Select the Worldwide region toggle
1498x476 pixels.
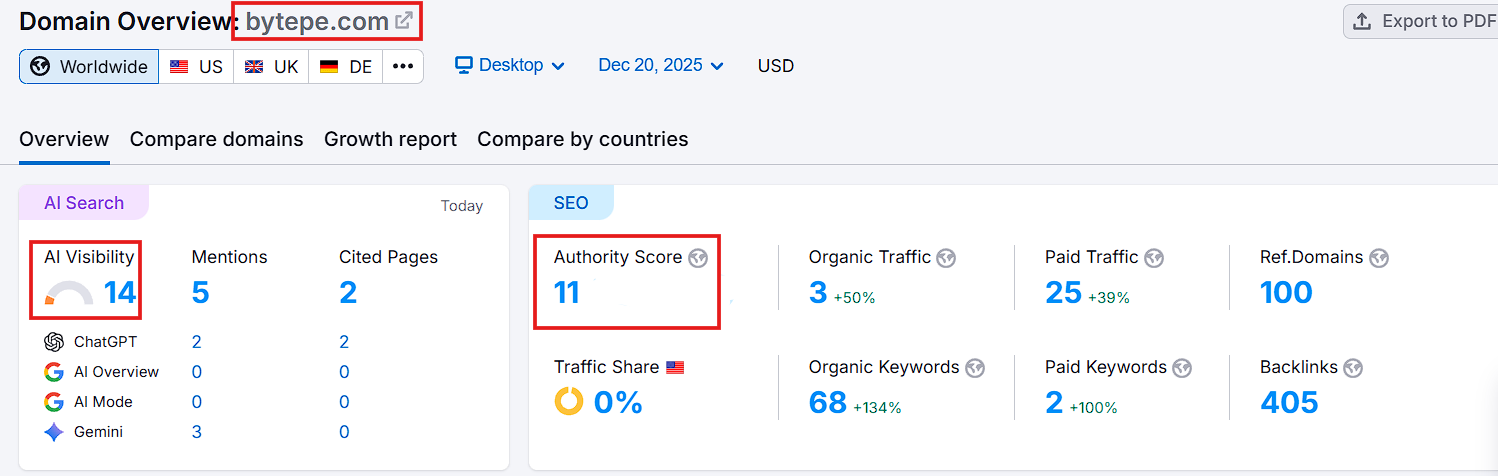click(x=89, y=67)
